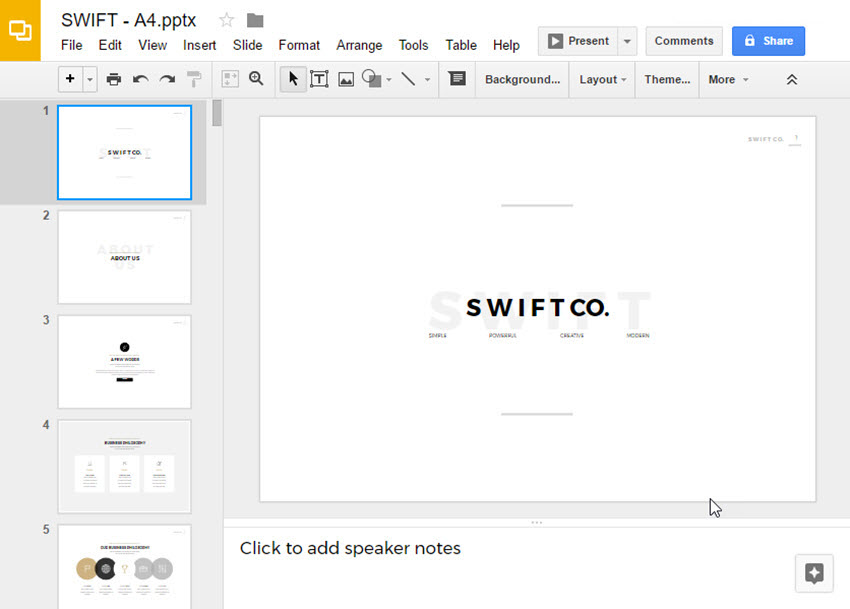Select slide 3 in the filmstrip
This screenshot has width=850, height=609.
(x=124, y=362)
